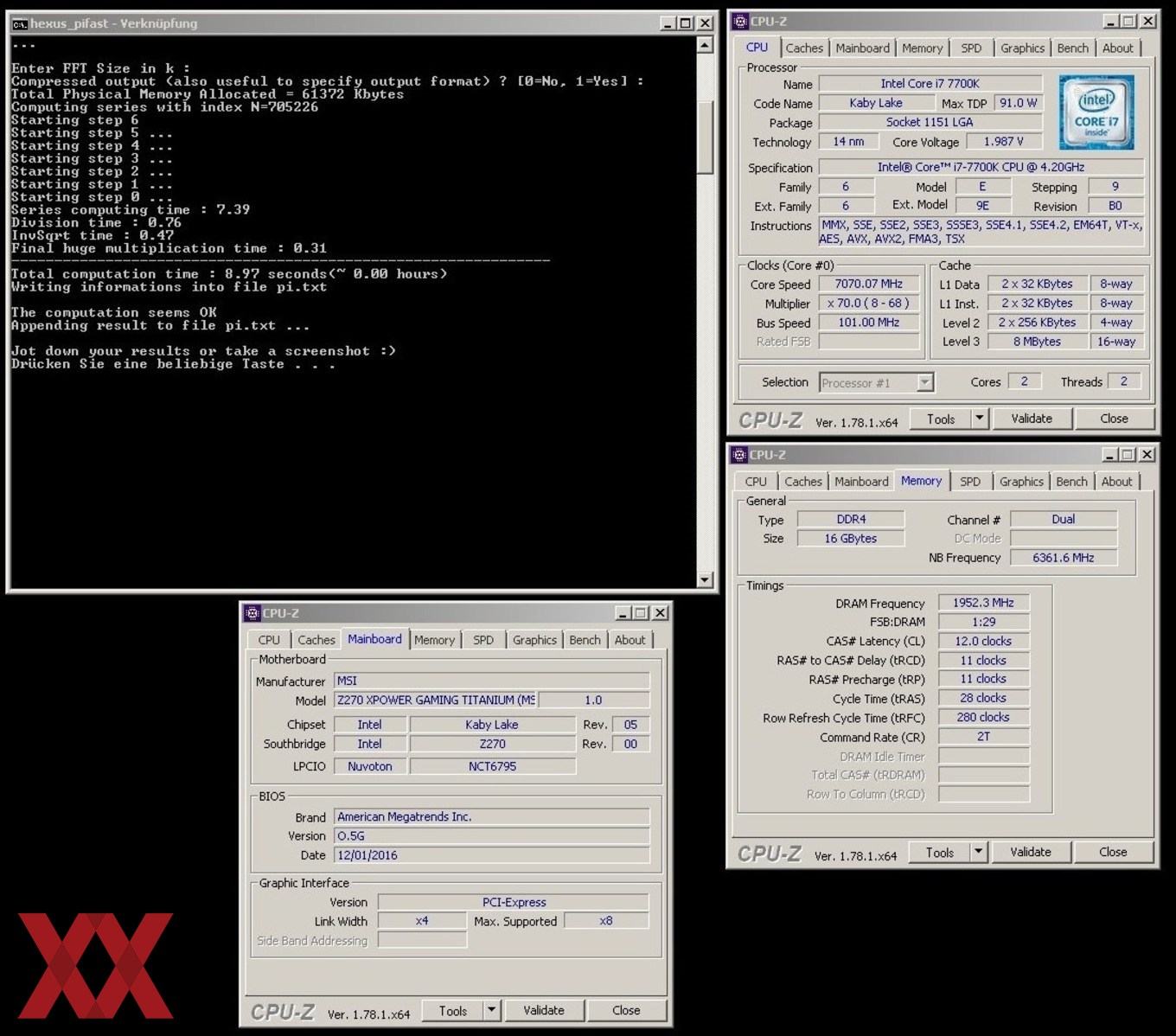Expand the Tools dropdown arrow in the Mainboard window
1176x1036 pixels.
click(x=491, y=1010)
